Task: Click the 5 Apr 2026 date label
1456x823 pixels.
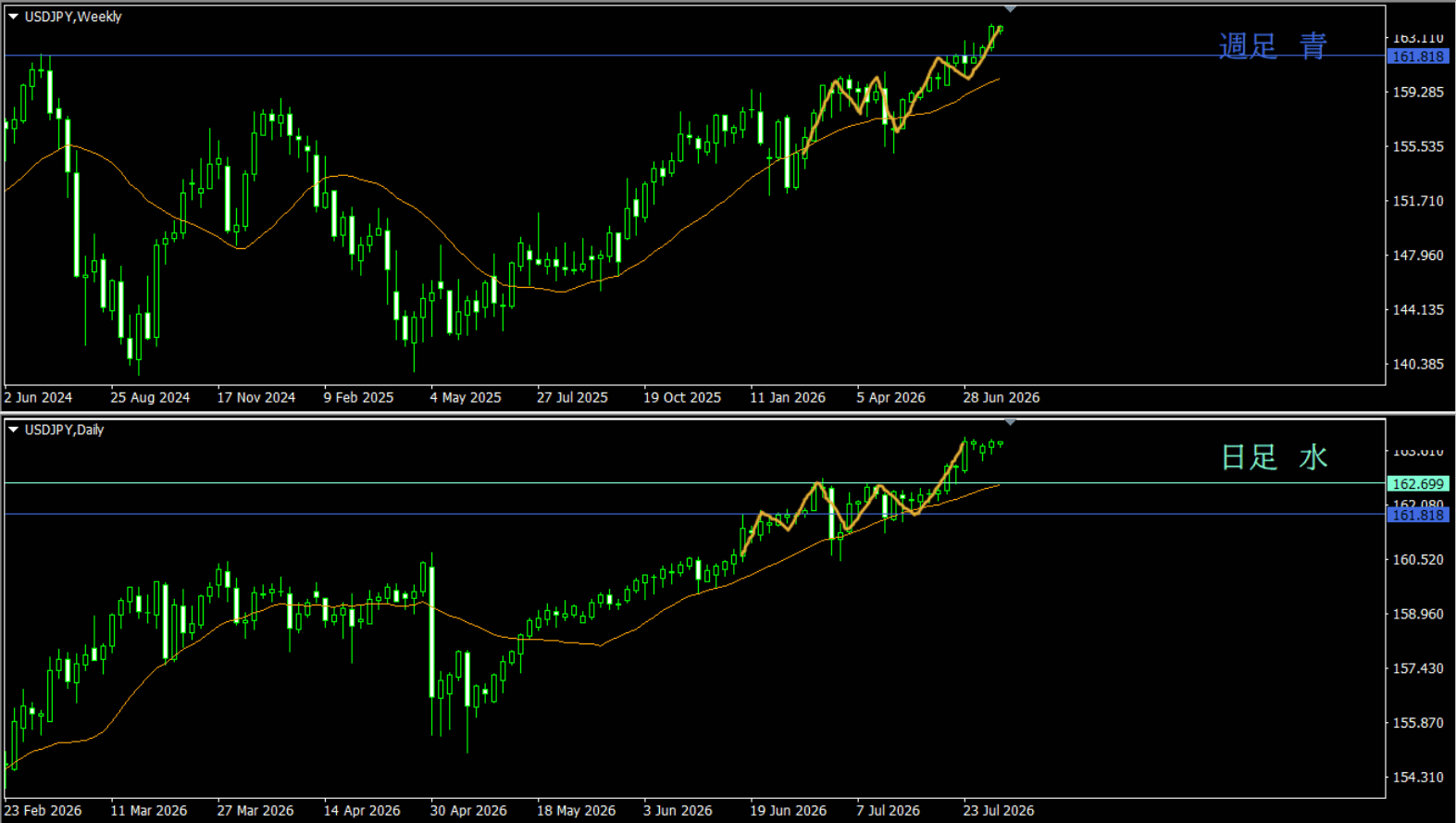Action: point(890,397)
